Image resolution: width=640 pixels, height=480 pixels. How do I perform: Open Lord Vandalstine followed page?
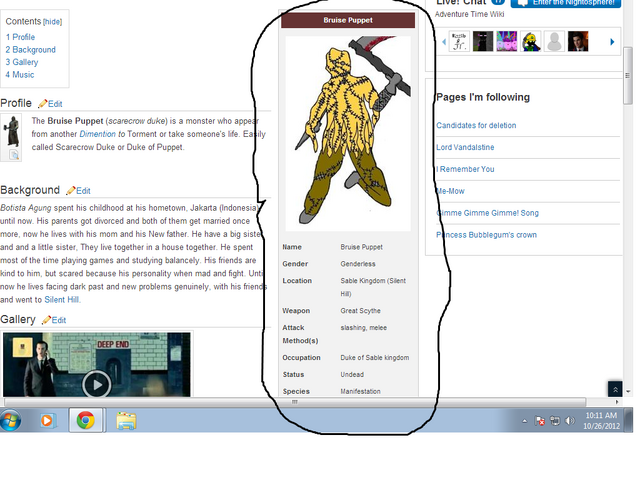(x=465, y=147)
